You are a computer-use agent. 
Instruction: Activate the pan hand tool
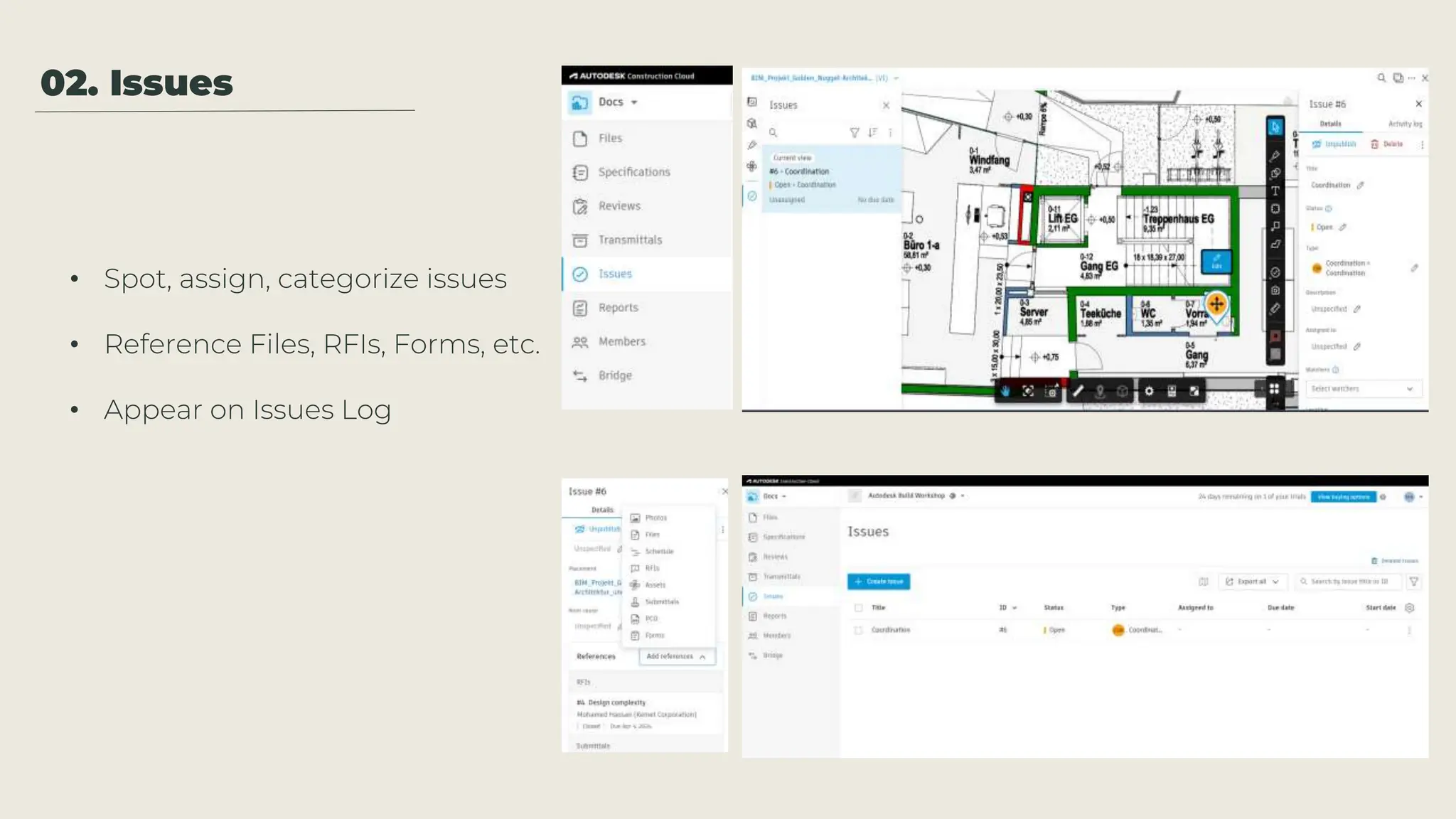click(x=1005, y=391)
